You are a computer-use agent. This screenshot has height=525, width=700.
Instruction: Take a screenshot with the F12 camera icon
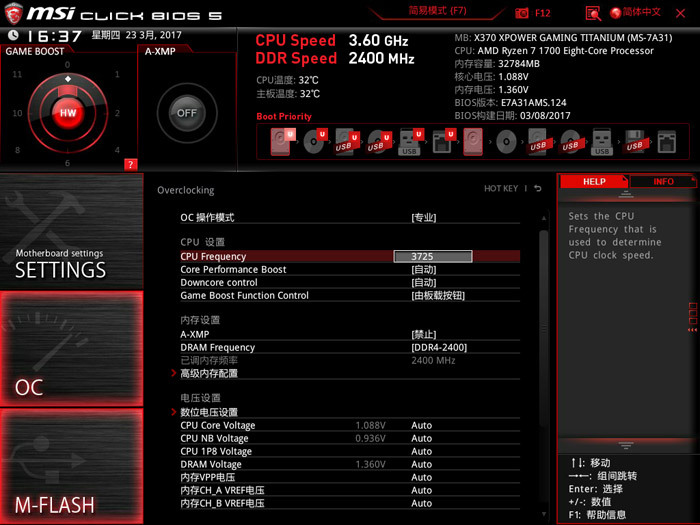click(521, 13)
